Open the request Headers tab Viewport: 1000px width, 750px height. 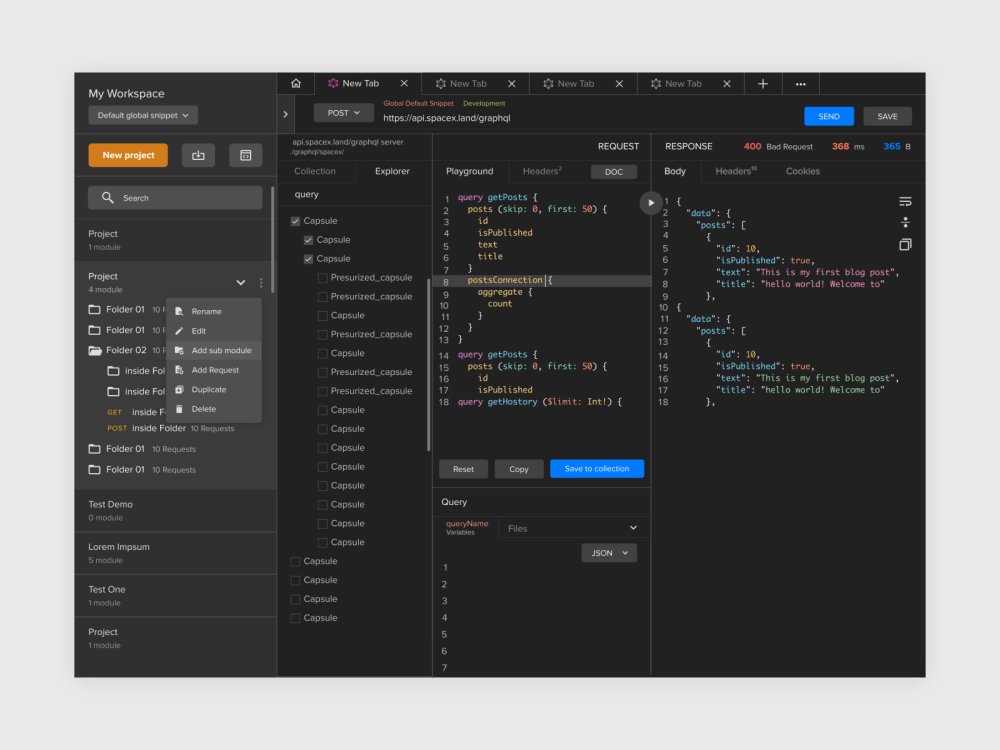[542, 171]
